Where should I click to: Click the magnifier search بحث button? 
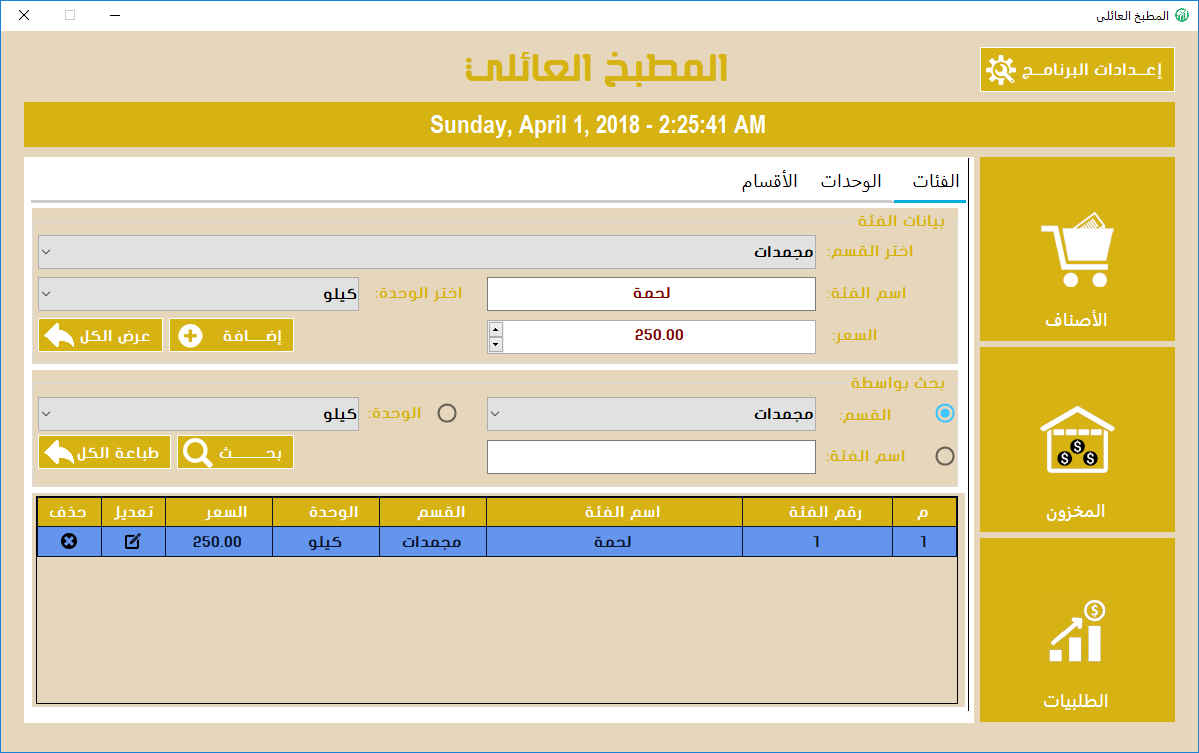click(x=236, y=452)
